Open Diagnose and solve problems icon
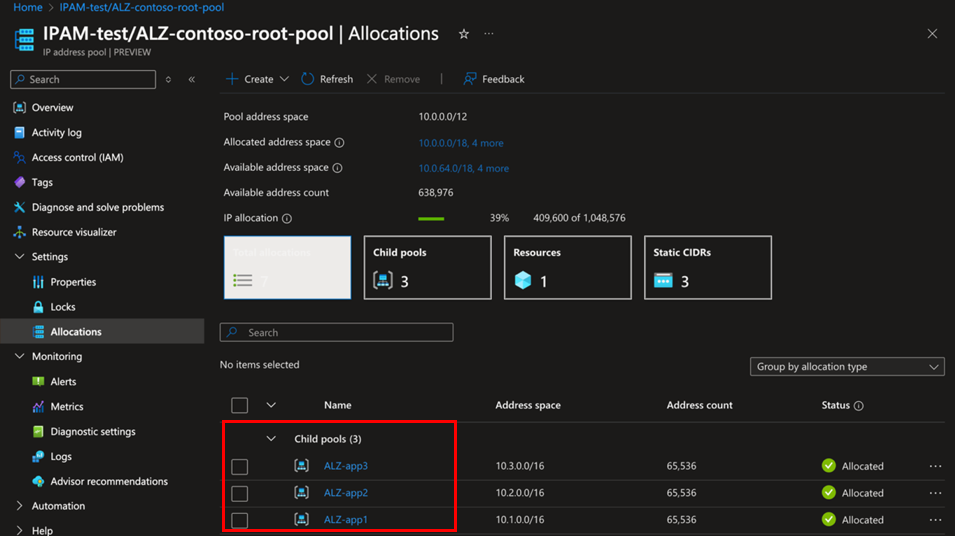The height and width of the screenshot is (536, 955). [x=19, y=207]
